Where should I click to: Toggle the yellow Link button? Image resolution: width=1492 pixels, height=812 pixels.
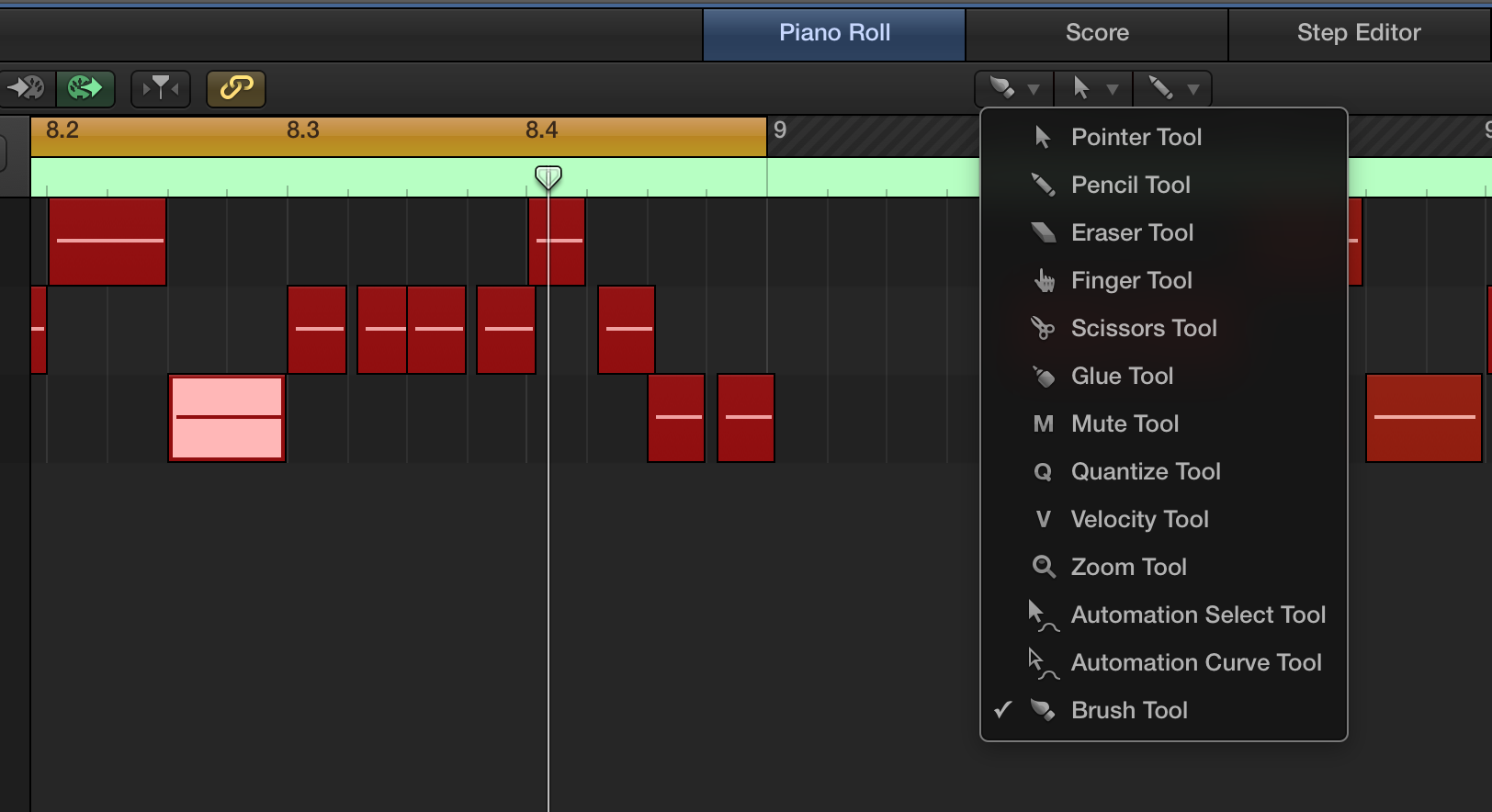point(236,88)
